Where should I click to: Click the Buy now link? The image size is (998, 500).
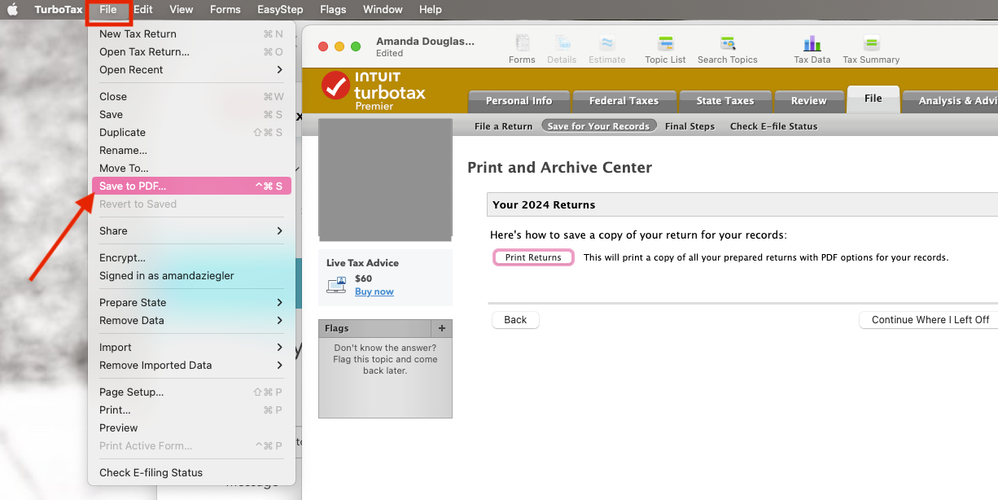click(374, 291)
